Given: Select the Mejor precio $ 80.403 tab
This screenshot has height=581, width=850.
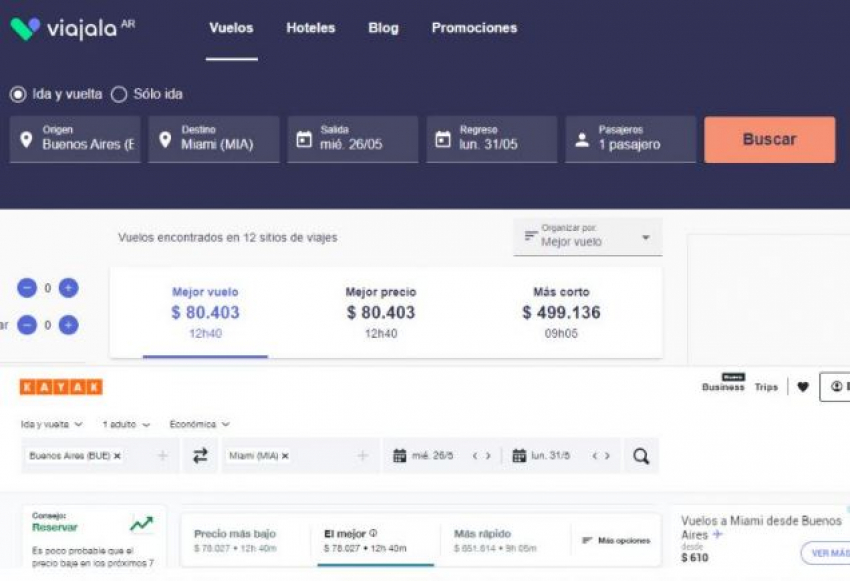Looking at the screenshot, I should (381, 312).
